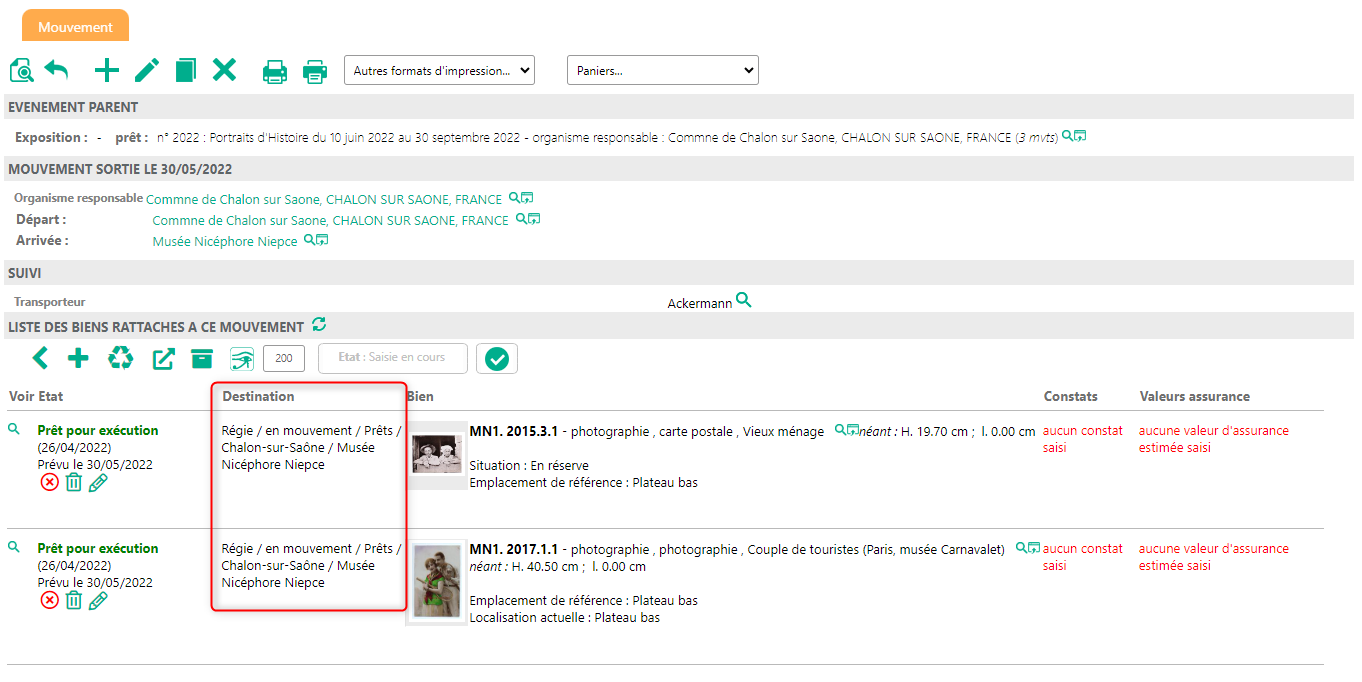Click the recycle icon in the goods list toolbar
Viewport: 1362px width, 682px height.
(x=120, y=358)
